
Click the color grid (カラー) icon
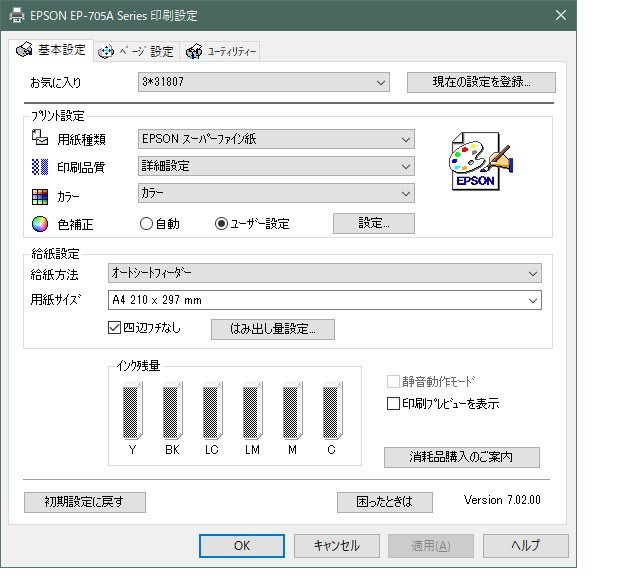40,194
